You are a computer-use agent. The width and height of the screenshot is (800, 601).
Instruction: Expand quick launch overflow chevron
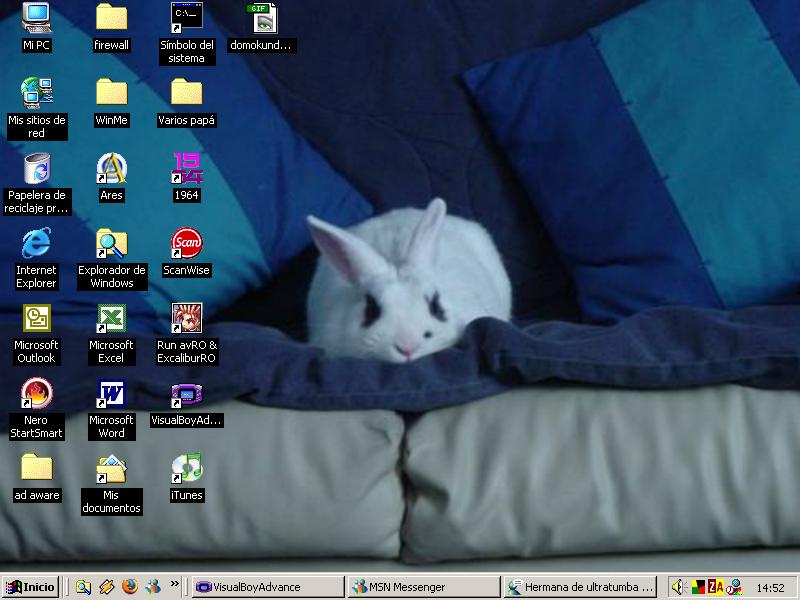pyautogui.click(x=174, y=584)
